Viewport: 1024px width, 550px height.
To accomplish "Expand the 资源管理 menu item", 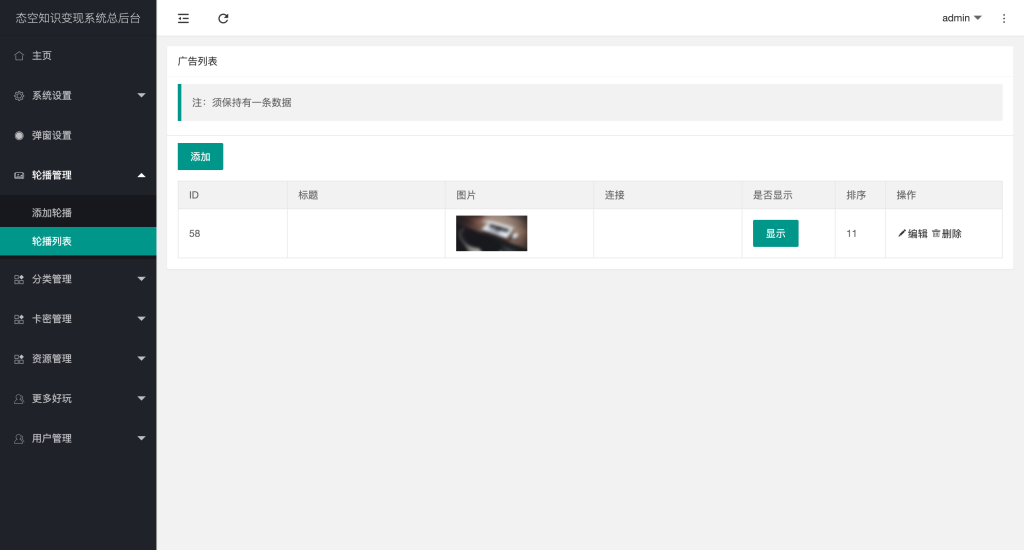I will pos(52,358).
